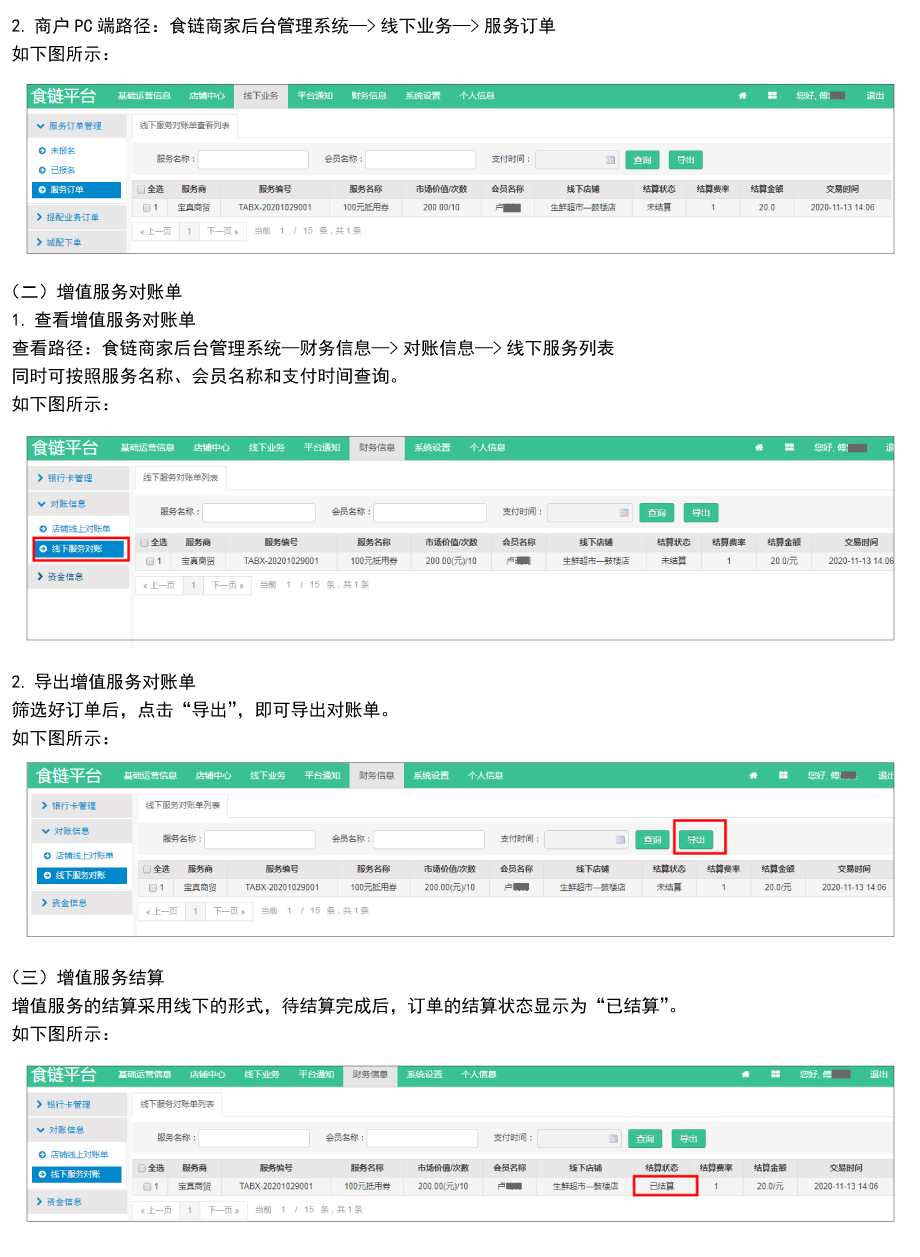This screenshot has height=1257, width=920.
Task: Click the 店铺线上对账单 icon above red-boxed 线下服务对账
Action: tap(43, 528)
